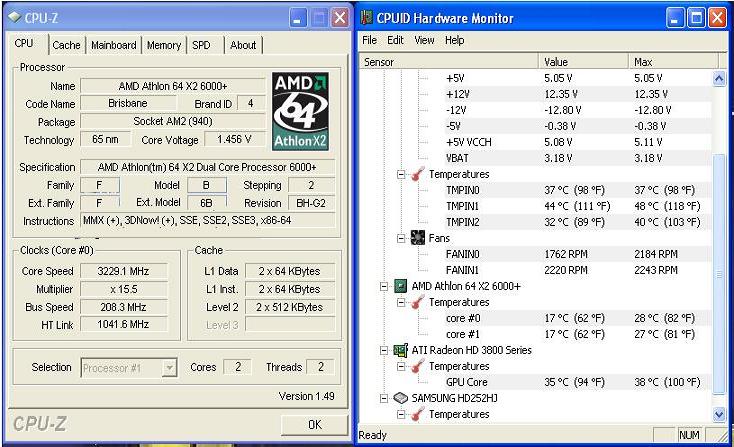Viewport: 734px width, 447px height.
Task: Click the GPU Temperatures flame icon
Action: pos(418,366)
